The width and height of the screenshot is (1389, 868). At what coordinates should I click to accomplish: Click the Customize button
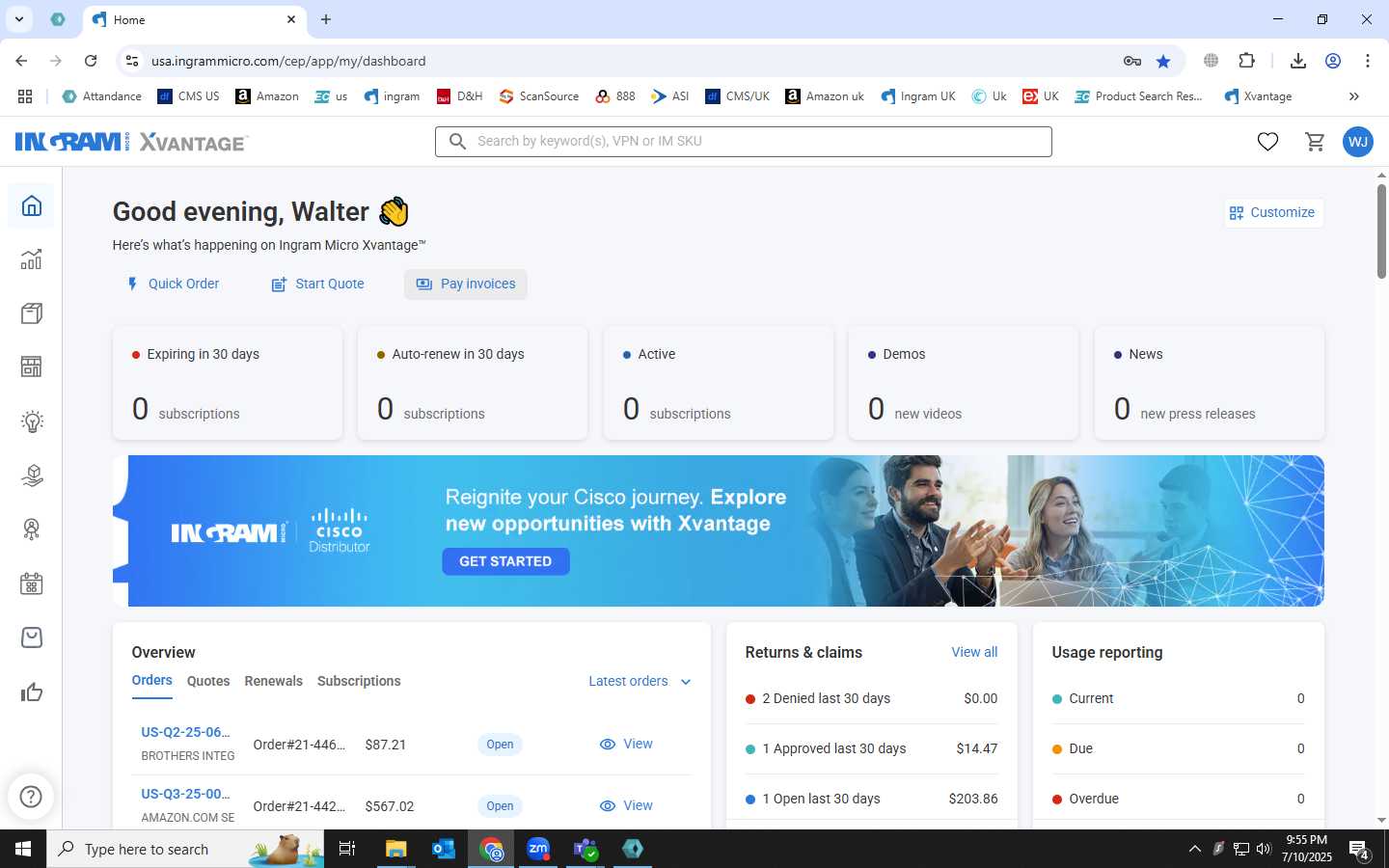(1273, 212)
